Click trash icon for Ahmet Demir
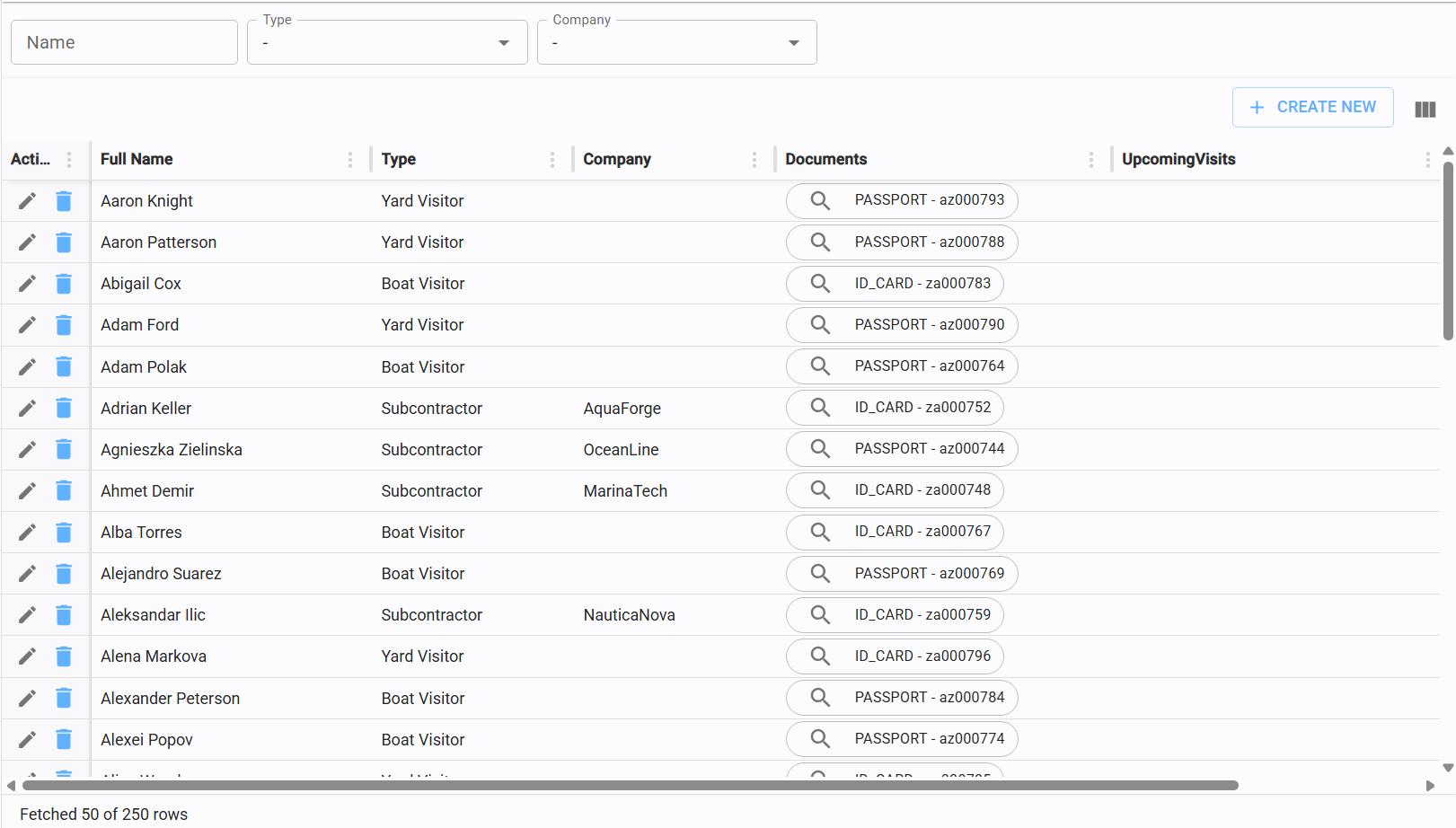The width and height of the screenshot is (1456, 828). (x=64, y=491)
